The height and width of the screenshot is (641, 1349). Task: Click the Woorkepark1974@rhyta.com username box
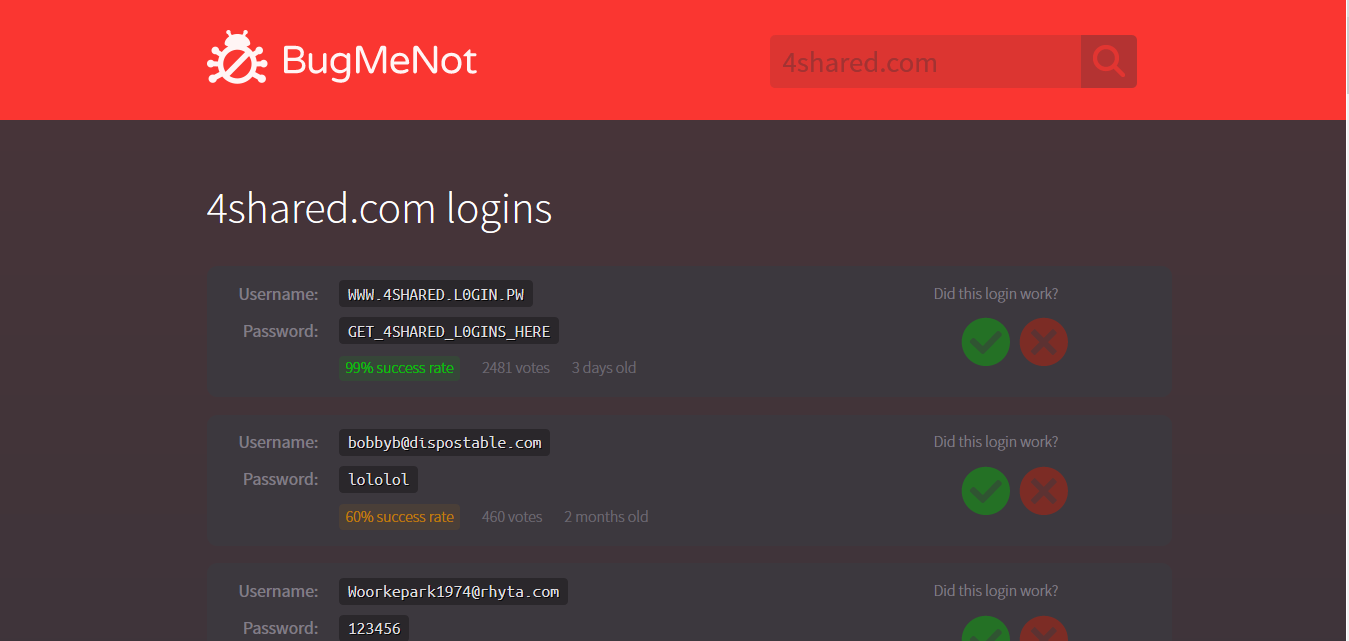(x=453, y=591)
